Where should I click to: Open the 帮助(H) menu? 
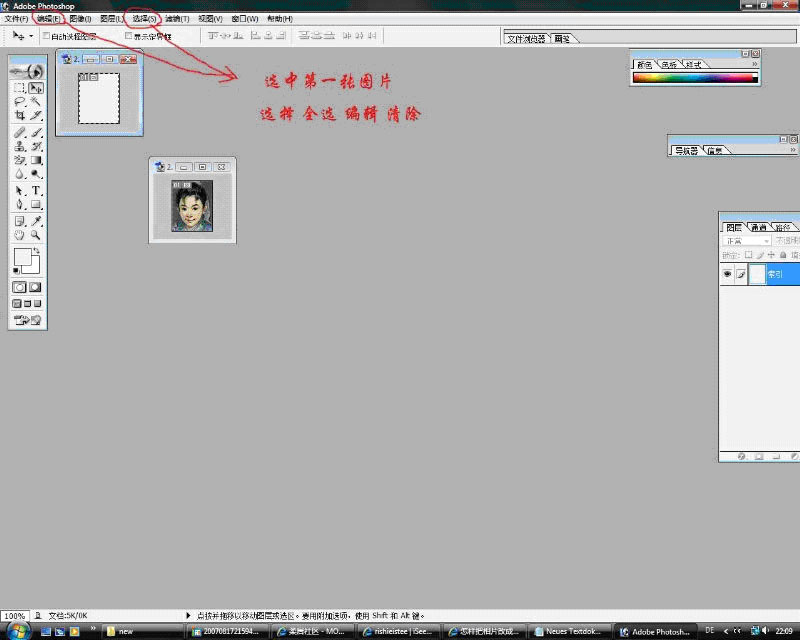tap(280, 19)
